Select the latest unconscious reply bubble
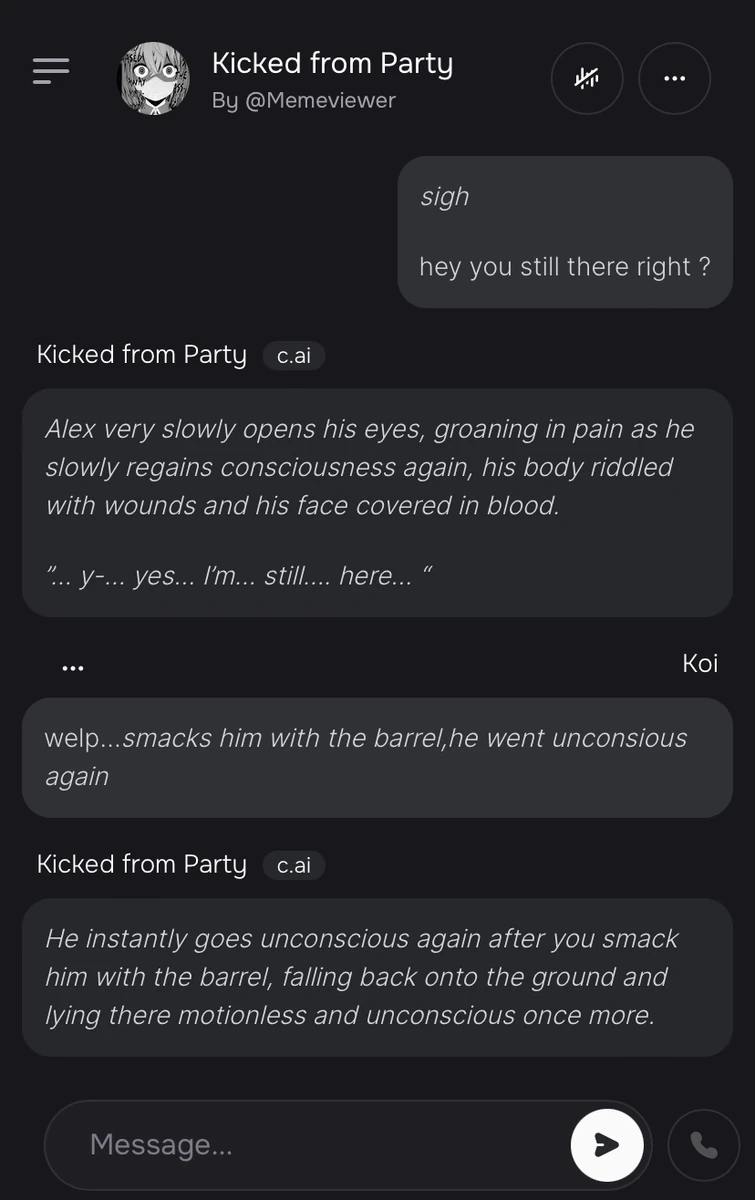The width and height of the screenshot is (755, 1200). [377, 977]
